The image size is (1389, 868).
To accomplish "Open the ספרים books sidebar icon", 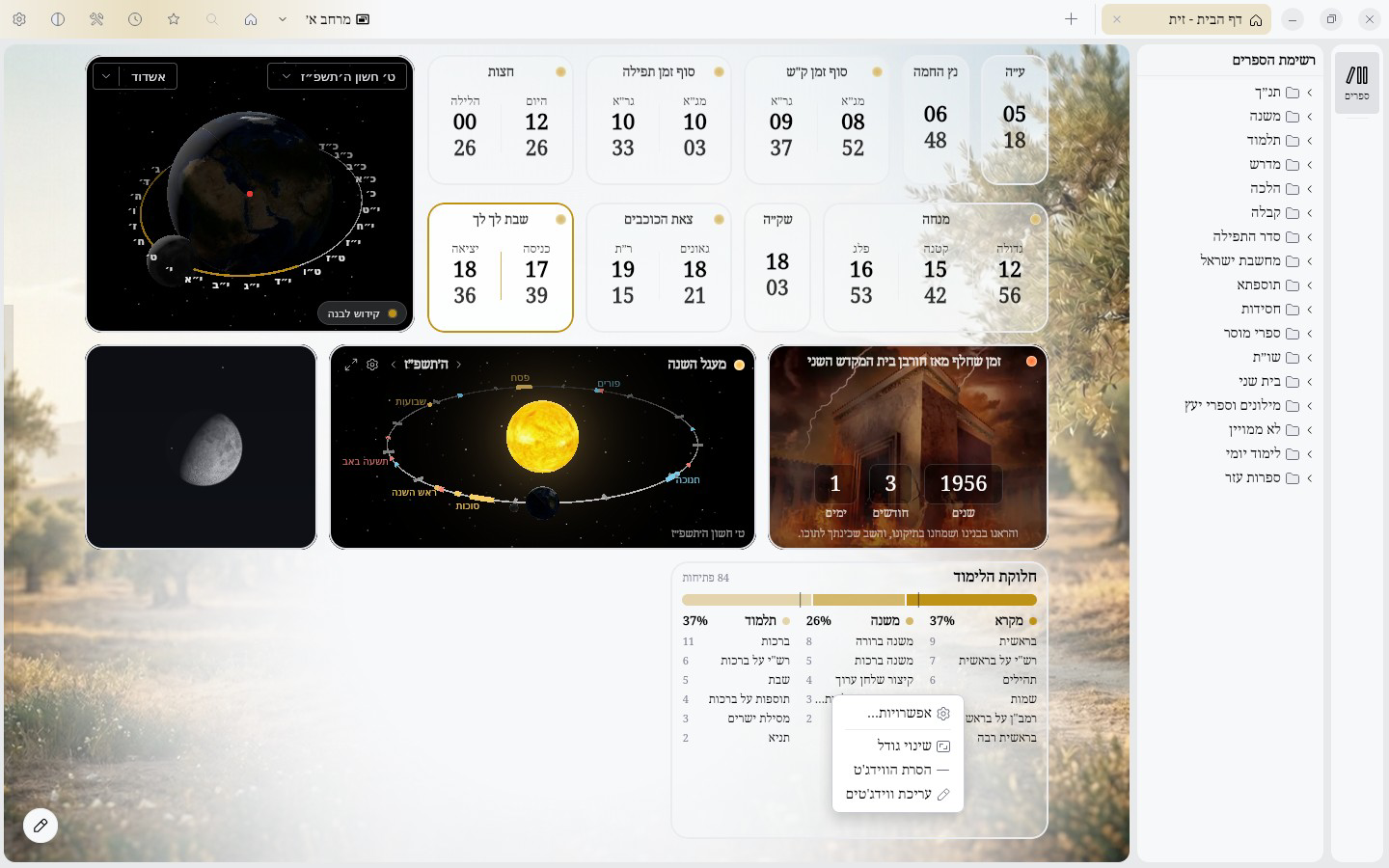I will (1357, 83).
